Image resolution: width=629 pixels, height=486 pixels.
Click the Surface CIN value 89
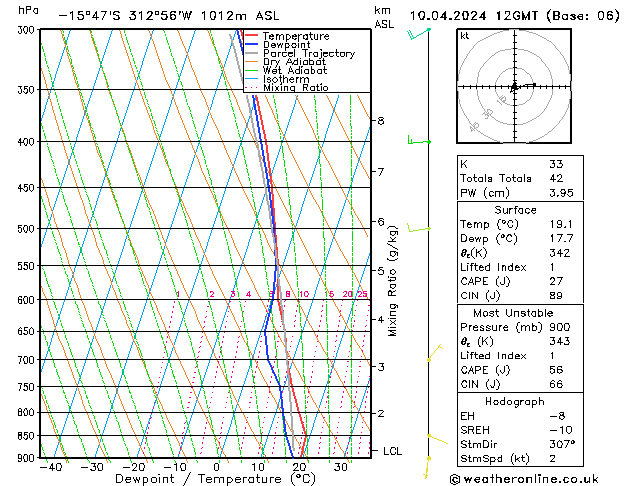coord(556,296)
